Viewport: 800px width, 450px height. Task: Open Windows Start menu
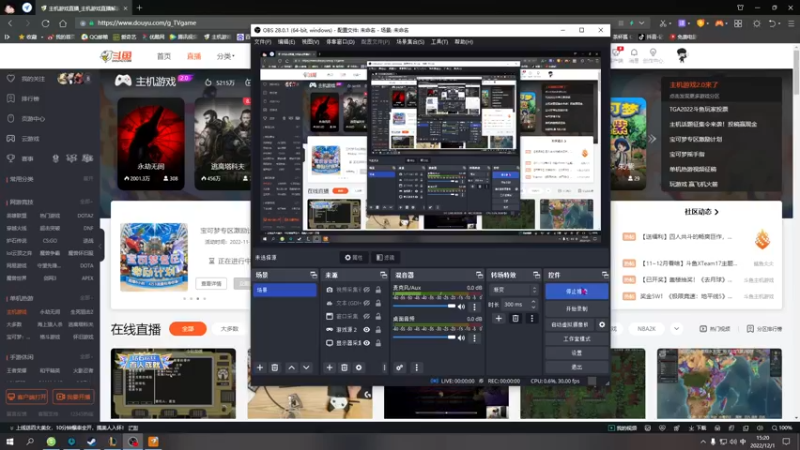[x=10, y=441]
